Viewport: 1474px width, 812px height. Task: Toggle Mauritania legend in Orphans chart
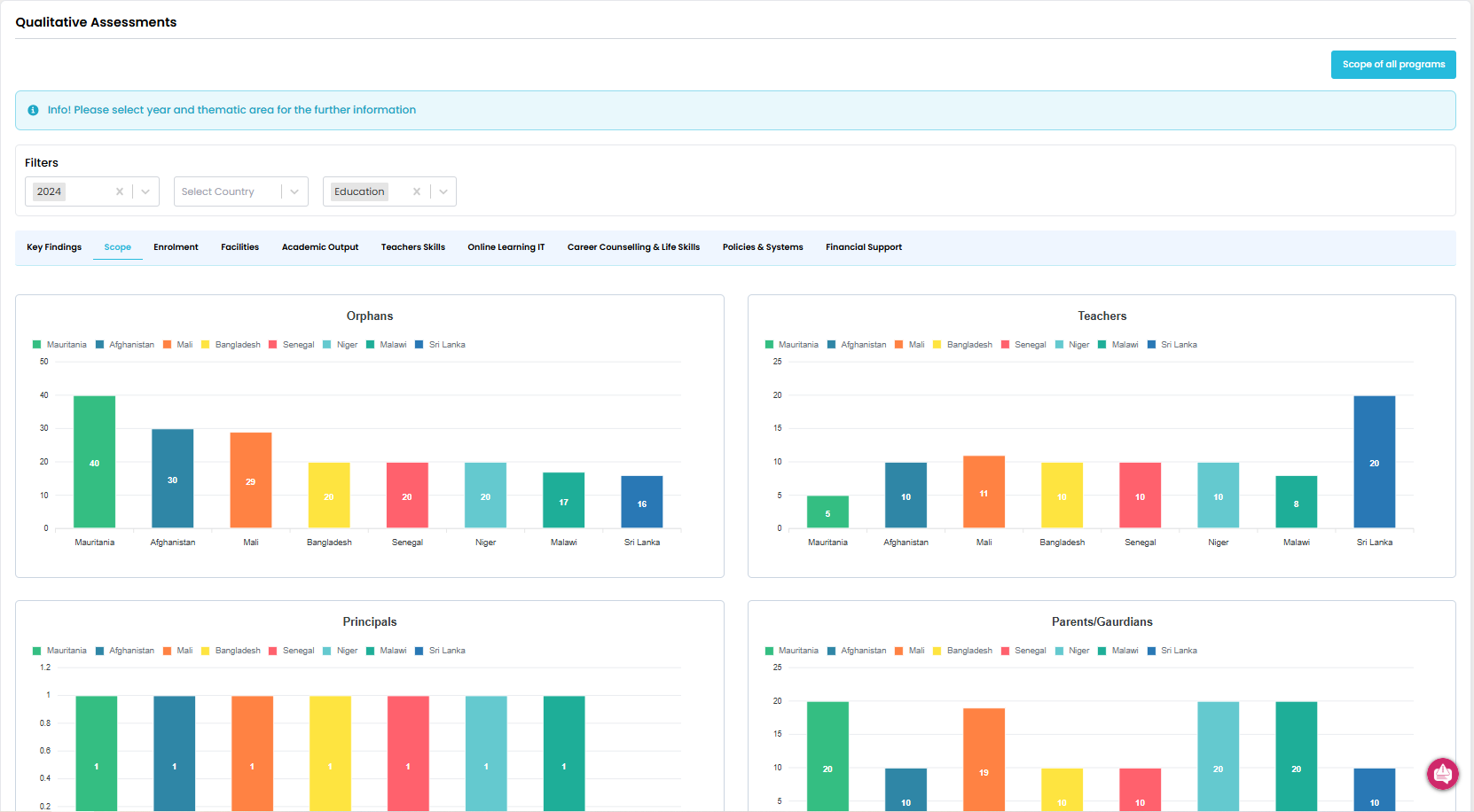coord(59,345)
